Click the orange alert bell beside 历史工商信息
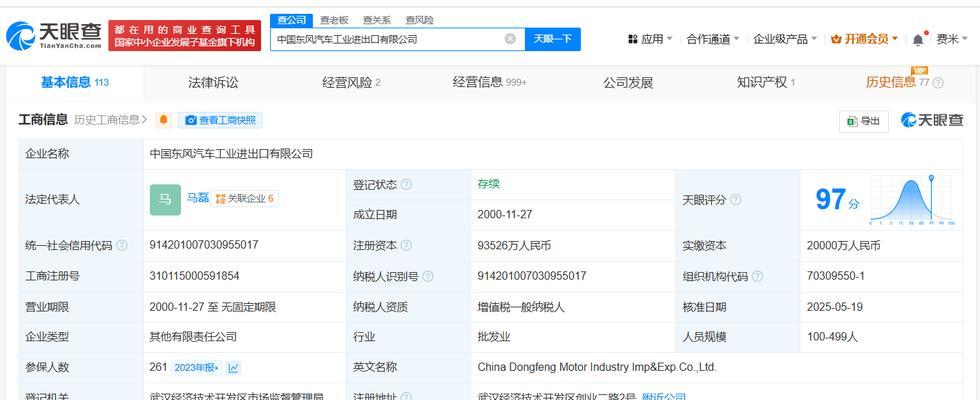The image size is (980, 400). tap(164, 120)
